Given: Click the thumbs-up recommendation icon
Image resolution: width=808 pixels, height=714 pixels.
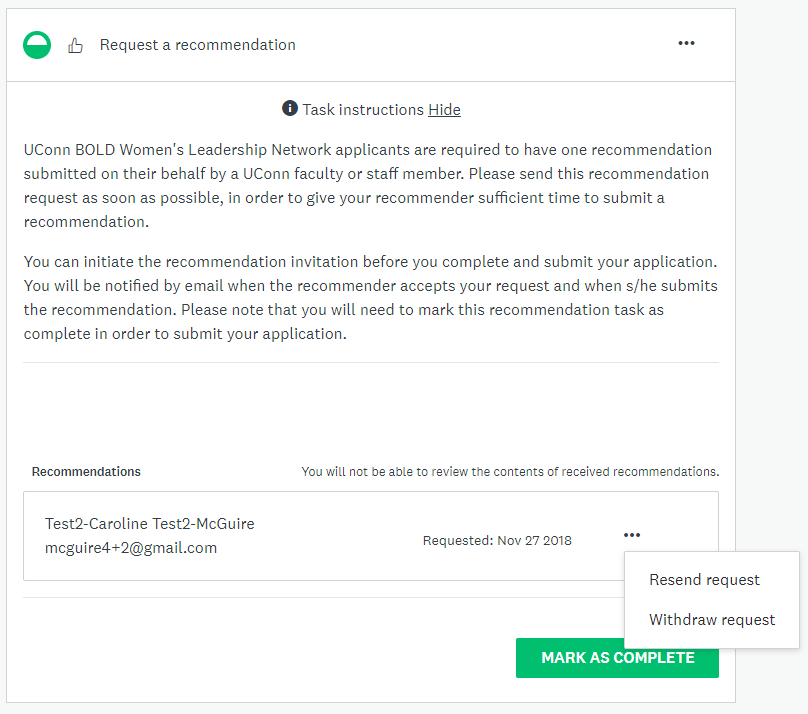Looking at the screenshot, I should coord(75,45).
